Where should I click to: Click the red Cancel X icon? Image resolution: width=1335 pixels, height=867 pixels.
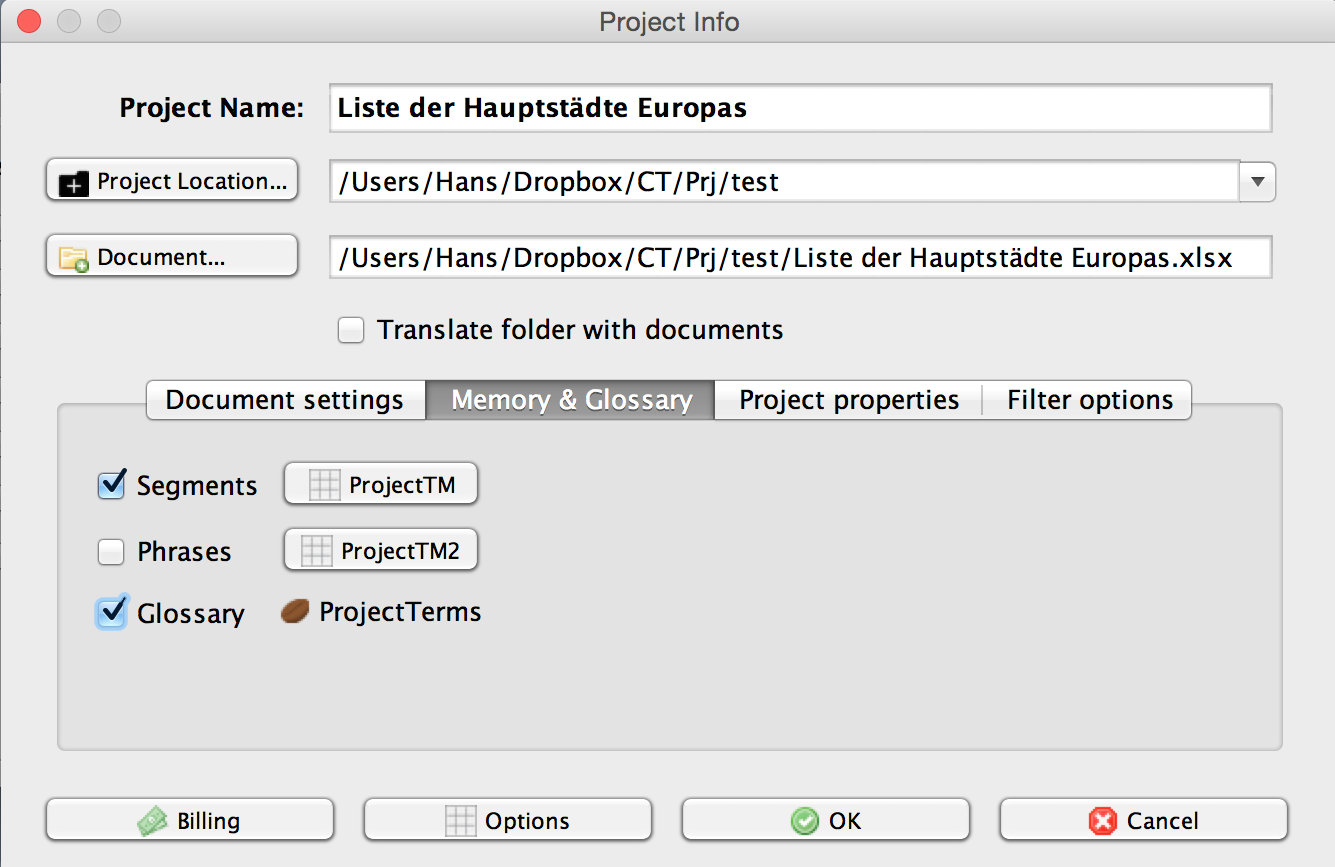1103,822
